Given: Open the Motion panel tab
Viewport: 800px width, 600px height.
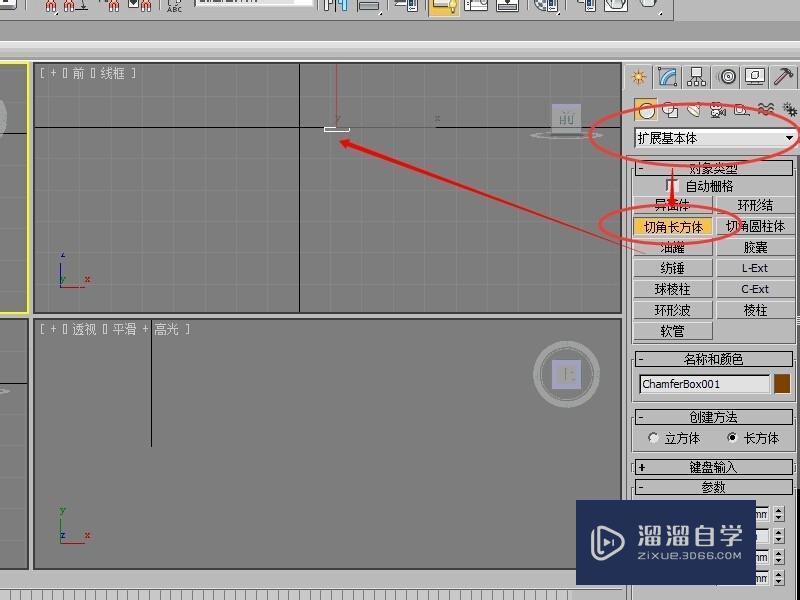Looking at the screenshot, I should (727, 77).
